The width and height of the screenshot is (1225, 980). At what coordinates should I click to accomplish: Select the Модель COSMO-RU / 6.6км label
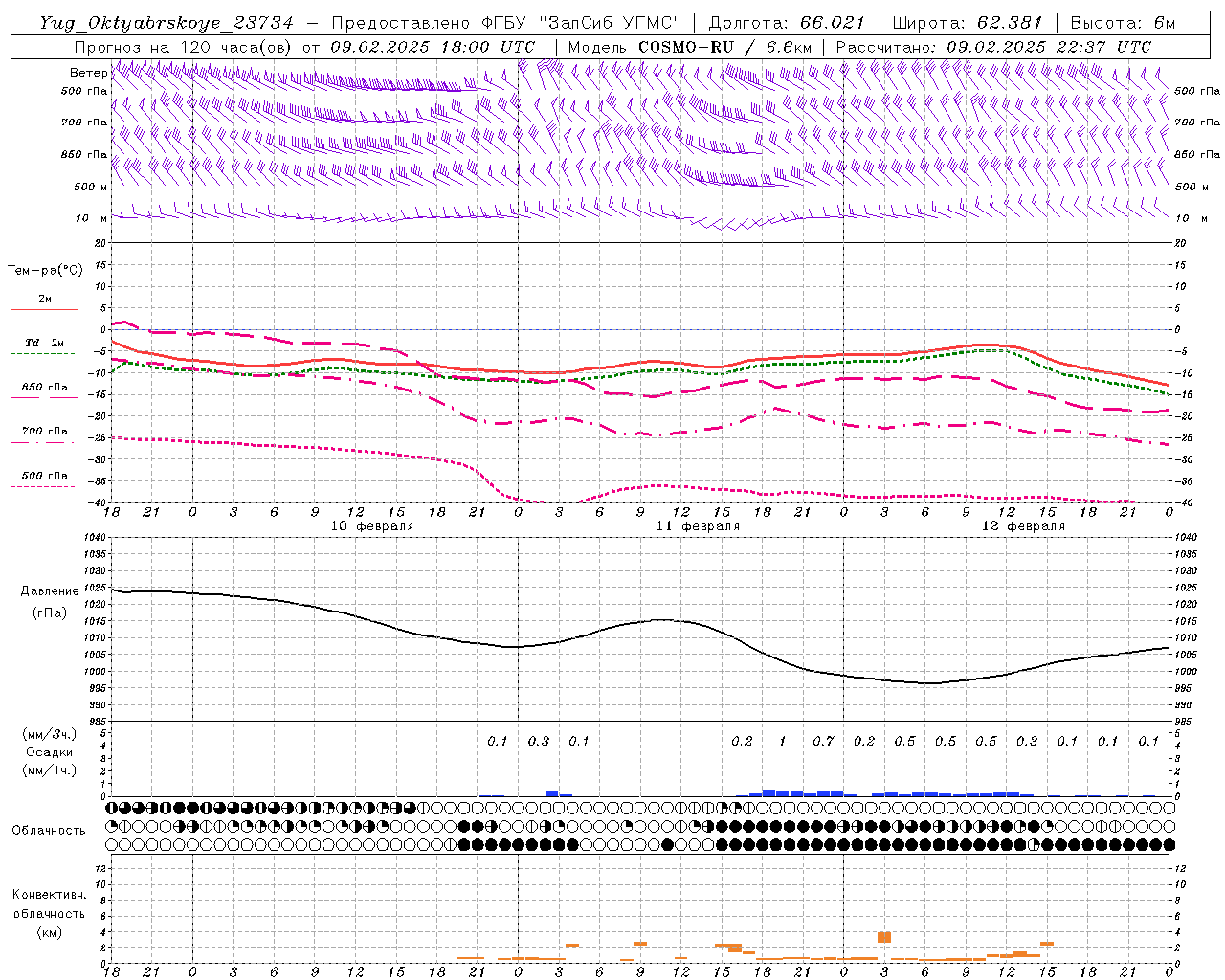tap(689, 47)
